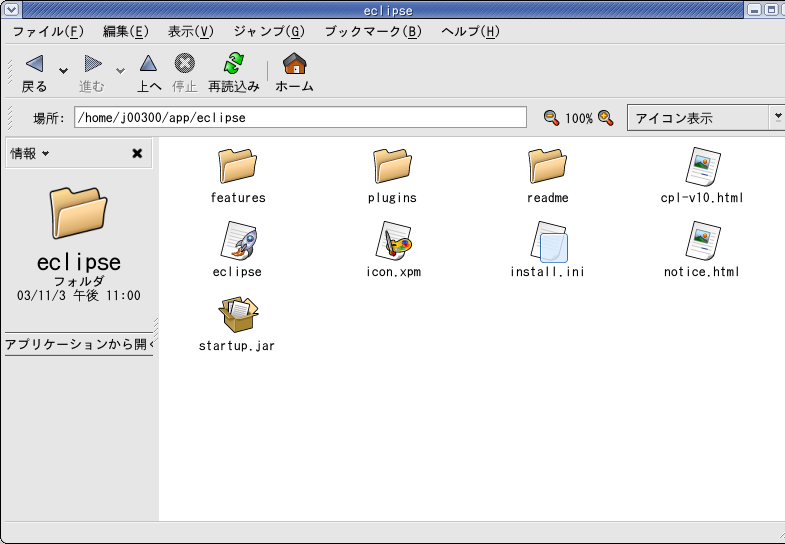Click アプリケーションから開く button

click(79, 344)
